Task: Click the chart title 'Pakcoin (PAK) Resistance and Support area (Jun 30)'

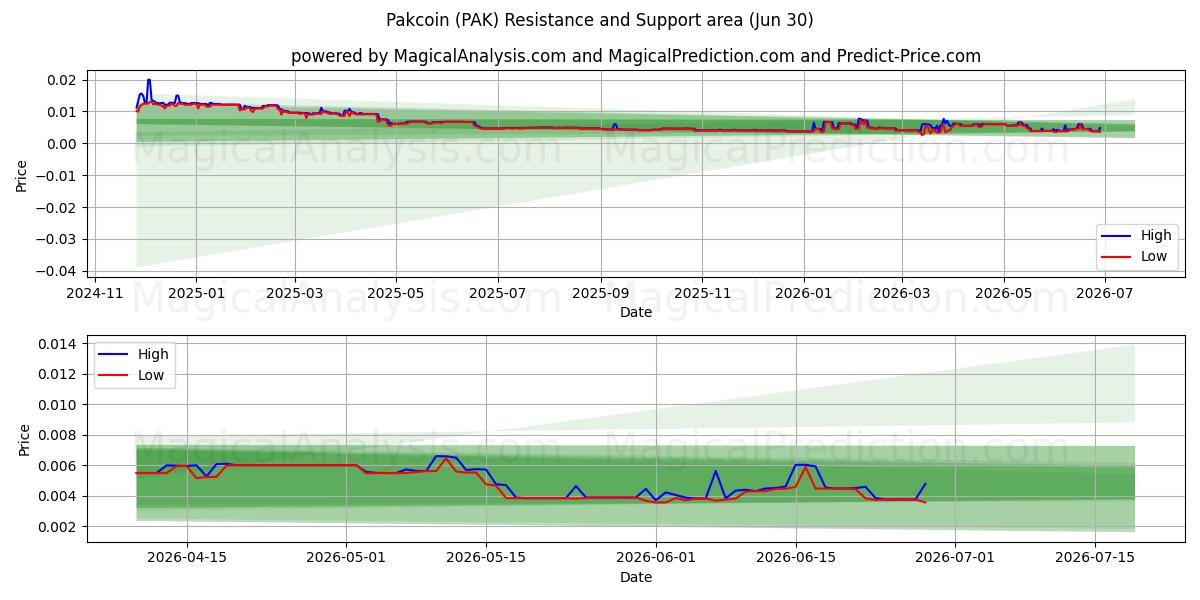Action: [600, 20]
